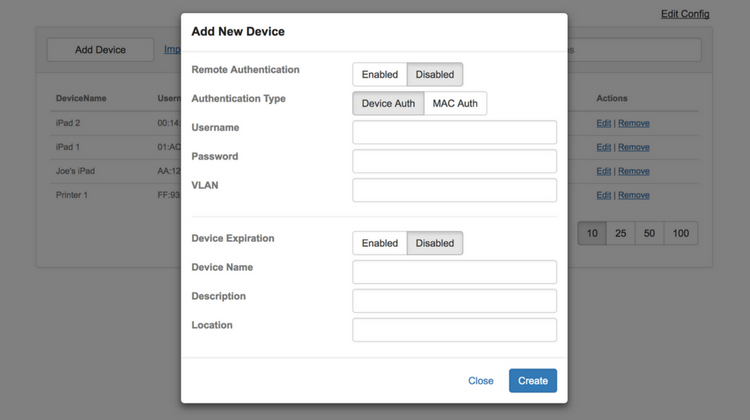Show 10 entries per page
750x420 pixels.
592,233
